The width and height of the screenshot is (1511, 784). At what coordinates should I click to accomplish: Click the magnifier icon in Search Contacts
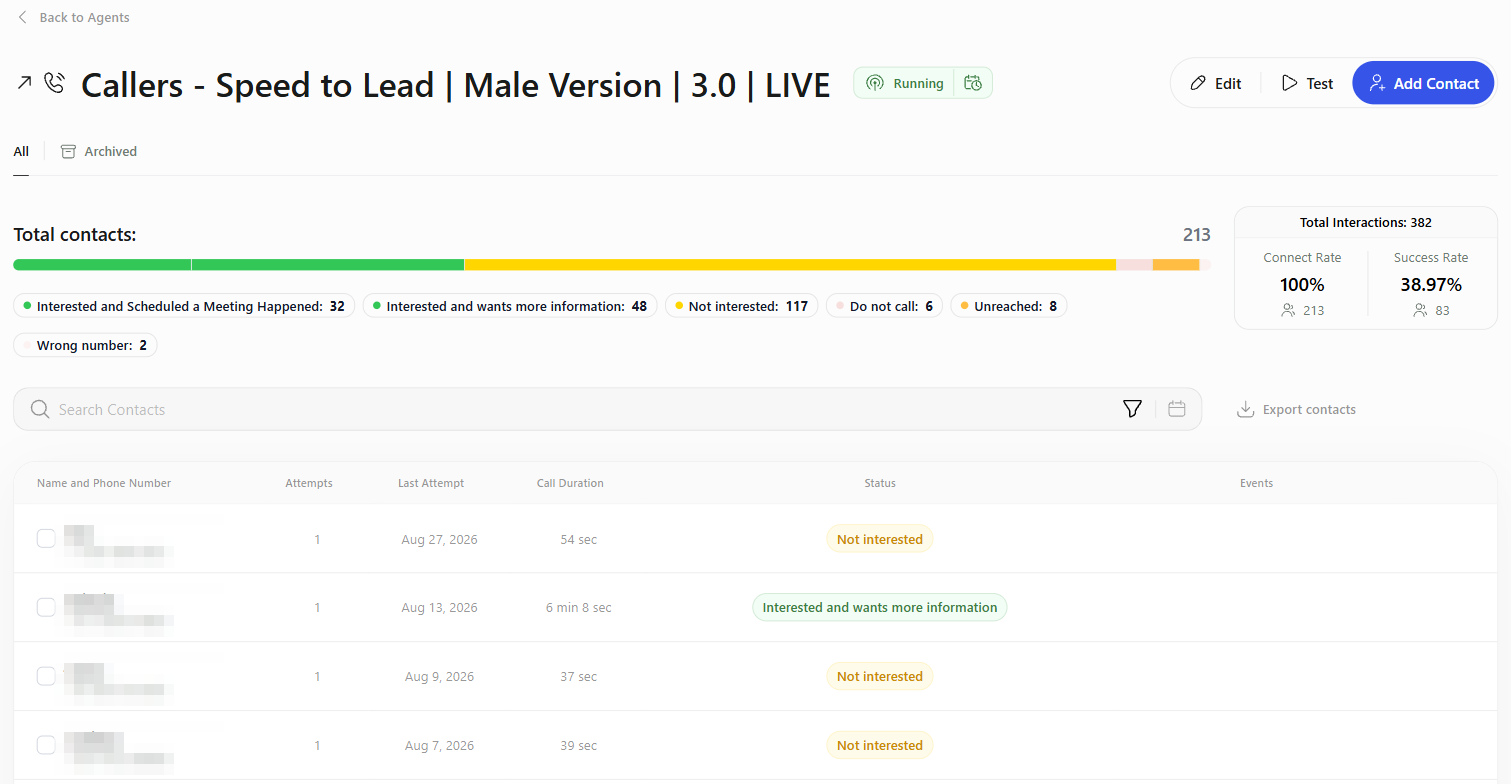[x=40, y=409]
